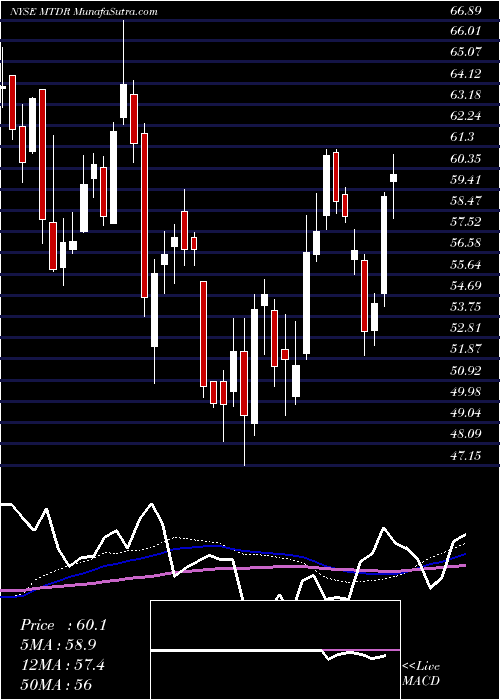
Task: Click the 52.81 price axis label
Action: coord(466,328)
